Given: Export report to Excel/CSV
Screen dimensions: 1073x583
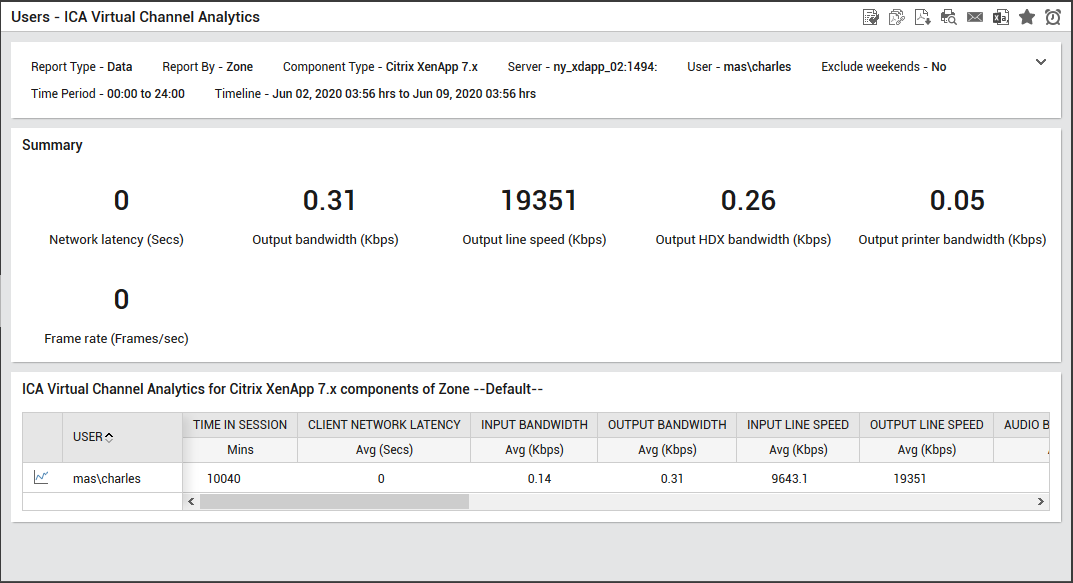Looking at the screenshot, I should pos(1000,17).
